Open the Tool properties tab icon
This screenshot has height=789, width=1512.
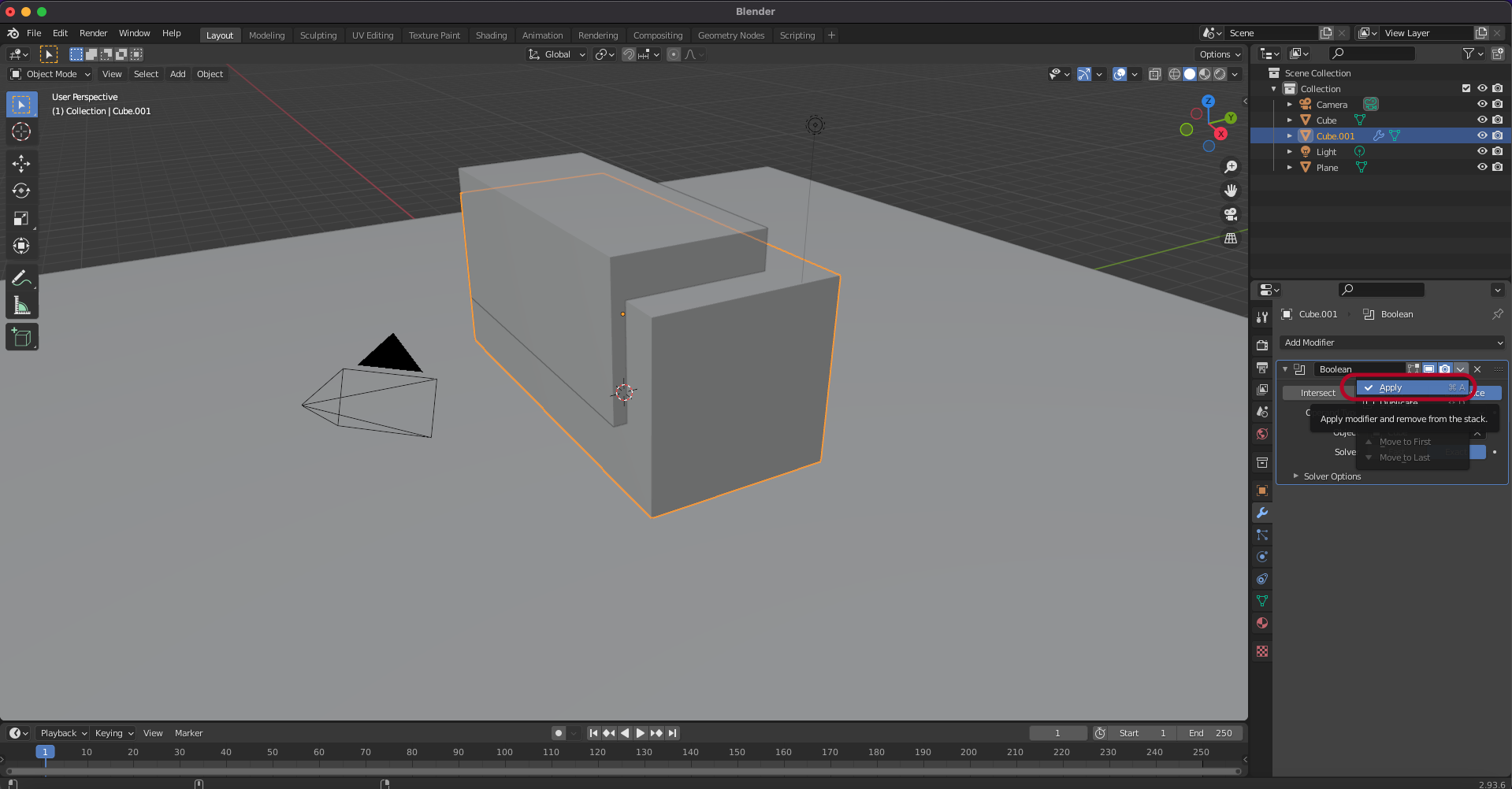(1262, 317)
